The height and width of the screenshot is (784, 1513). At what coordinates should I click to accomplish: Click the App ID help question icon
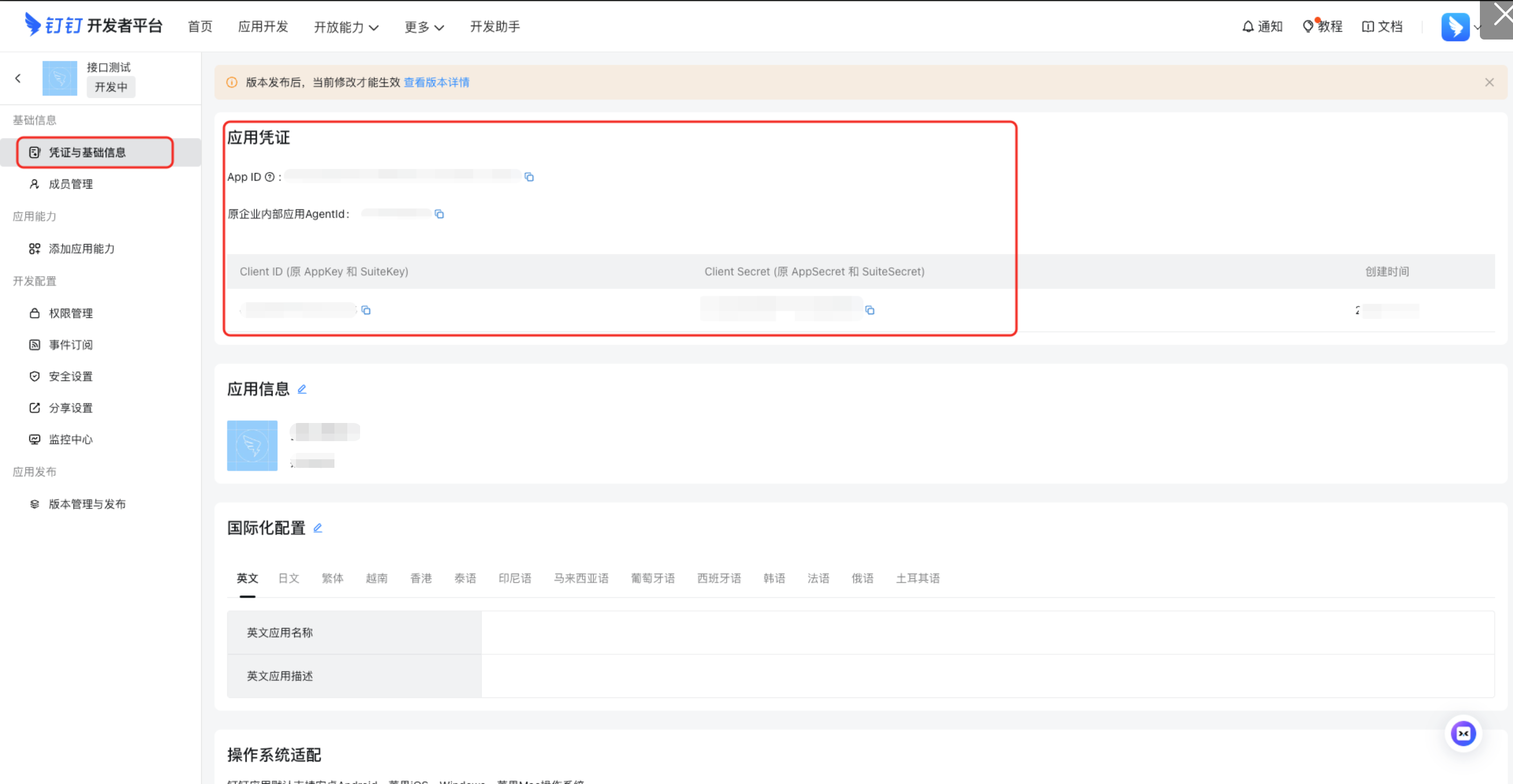click(270, 177)
